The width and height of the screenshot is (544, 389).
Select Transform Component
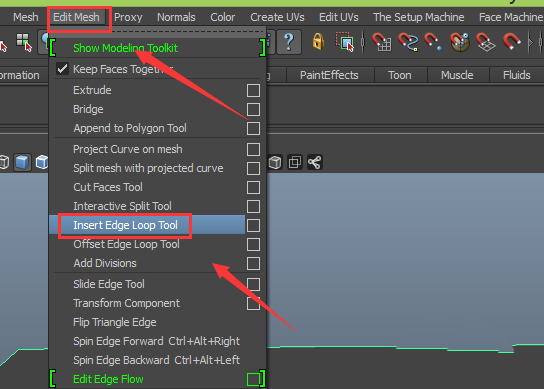pos(126,303)
